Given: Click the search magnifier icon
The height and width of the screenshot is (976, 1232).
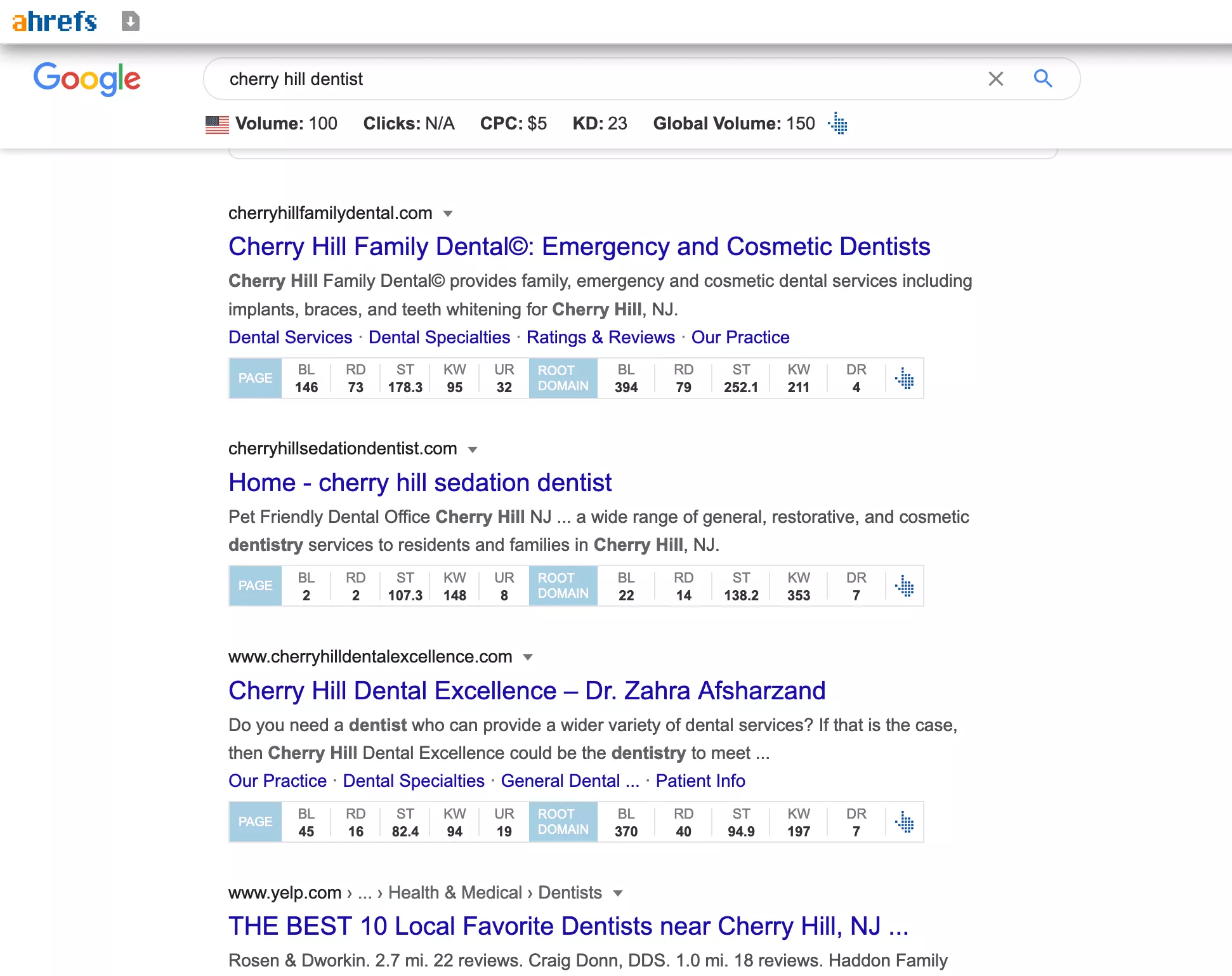Looking at the screenshot, I should (x=1043, y=79).
